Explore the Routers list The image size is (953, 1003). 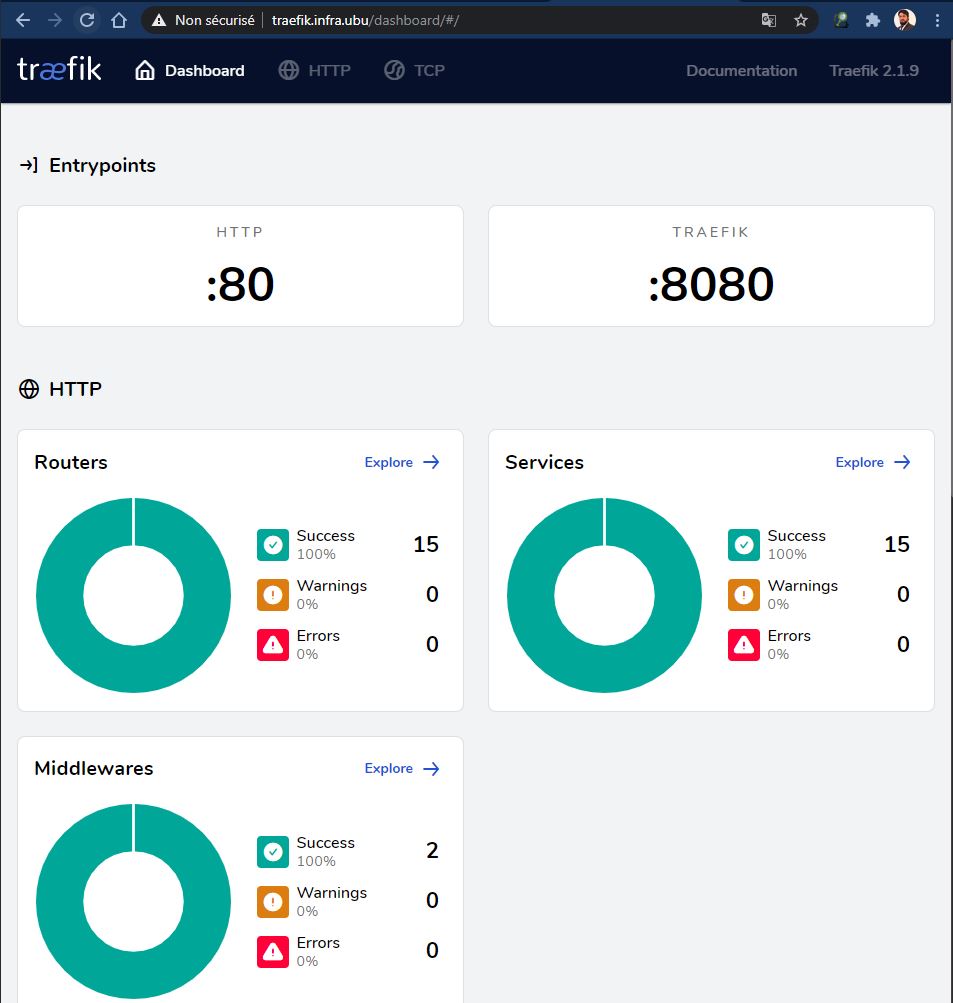pyautogui.click(x=402, y=462)
